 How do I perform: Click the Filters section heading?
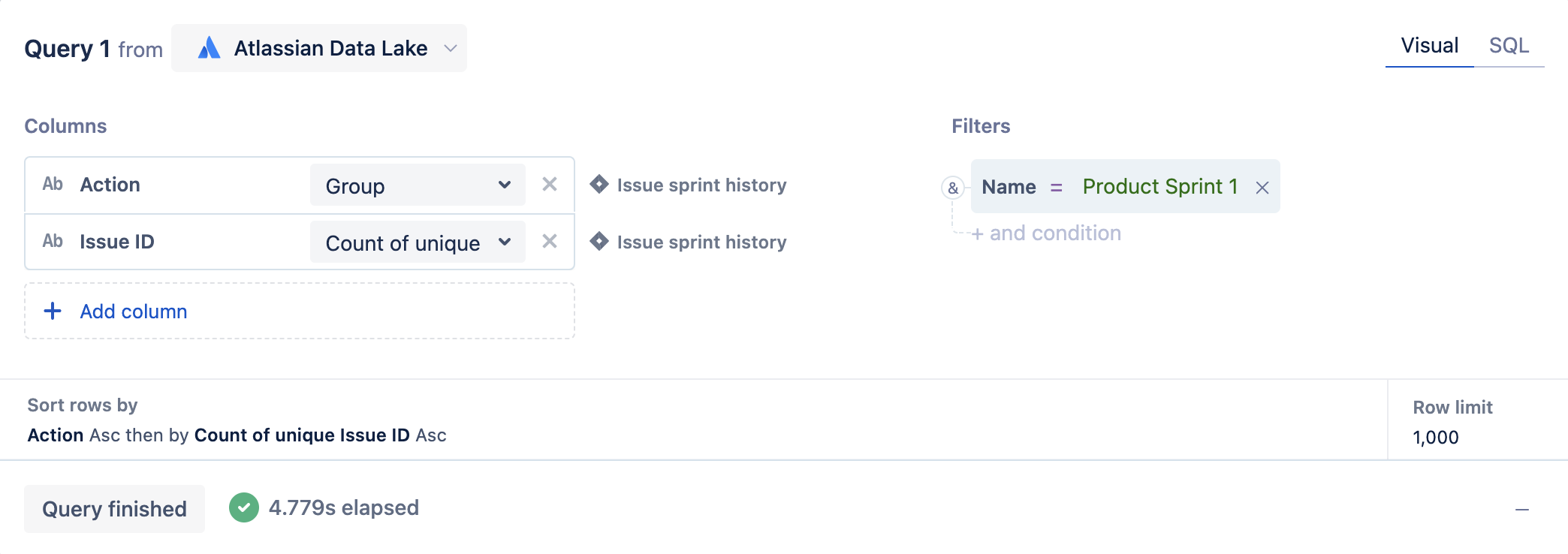tap(981, 126)
